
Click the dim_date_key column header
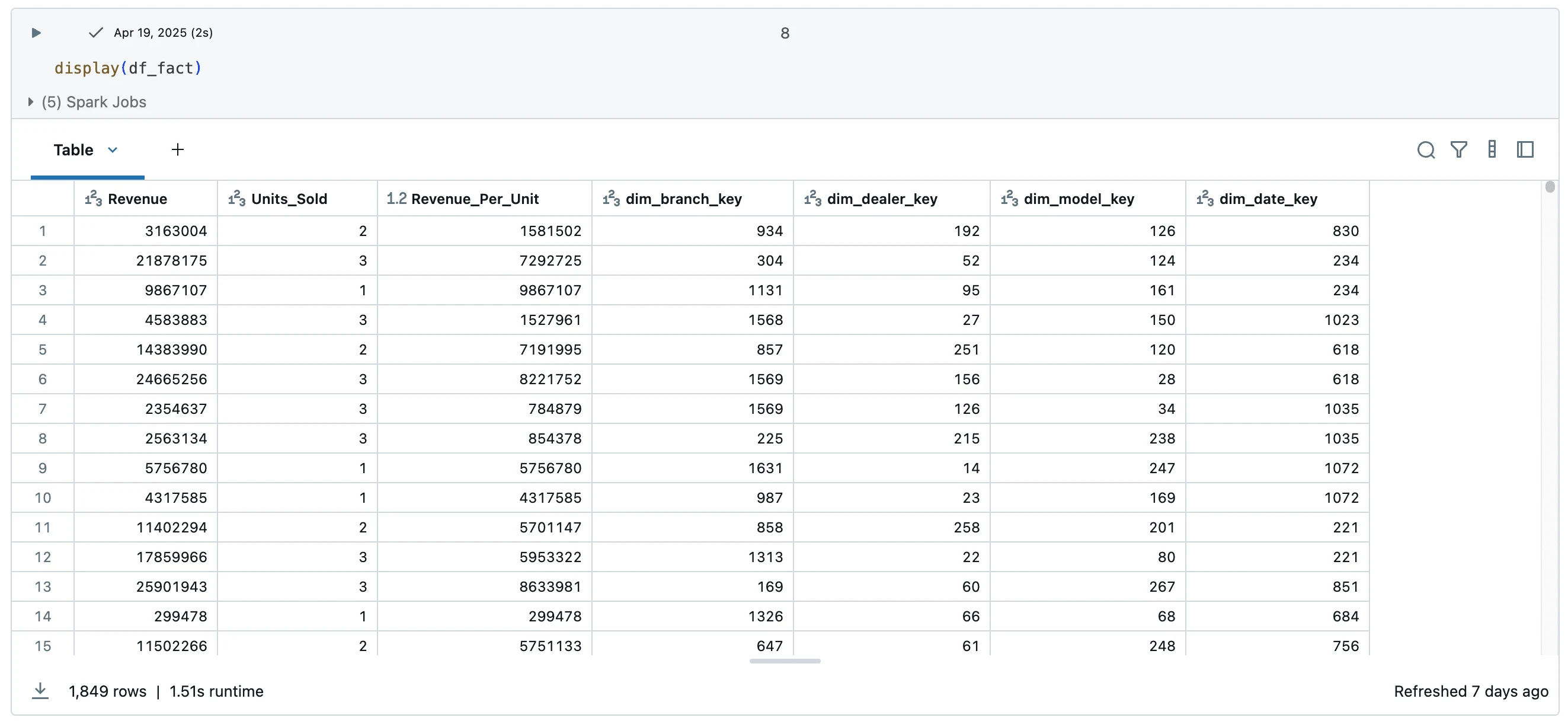click(x=1268, y=199)
